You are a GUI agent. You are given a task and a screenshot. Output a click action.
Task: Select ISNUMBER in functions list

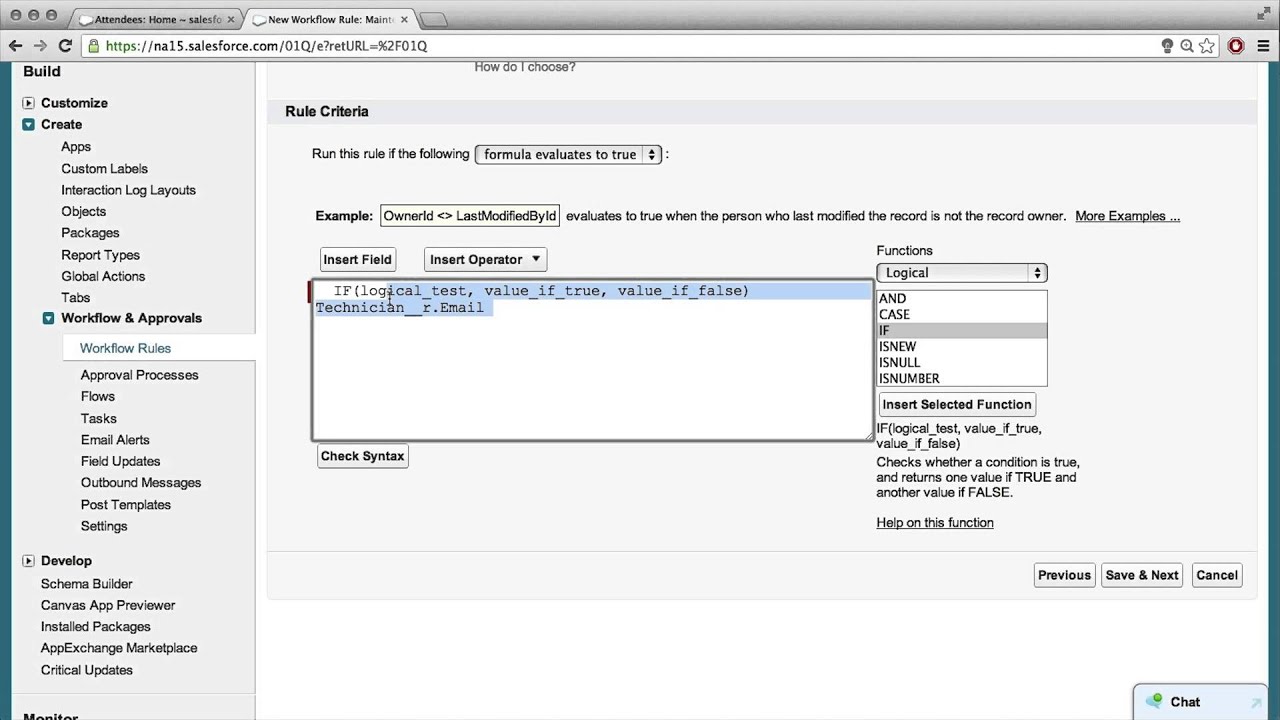(962, 378)
